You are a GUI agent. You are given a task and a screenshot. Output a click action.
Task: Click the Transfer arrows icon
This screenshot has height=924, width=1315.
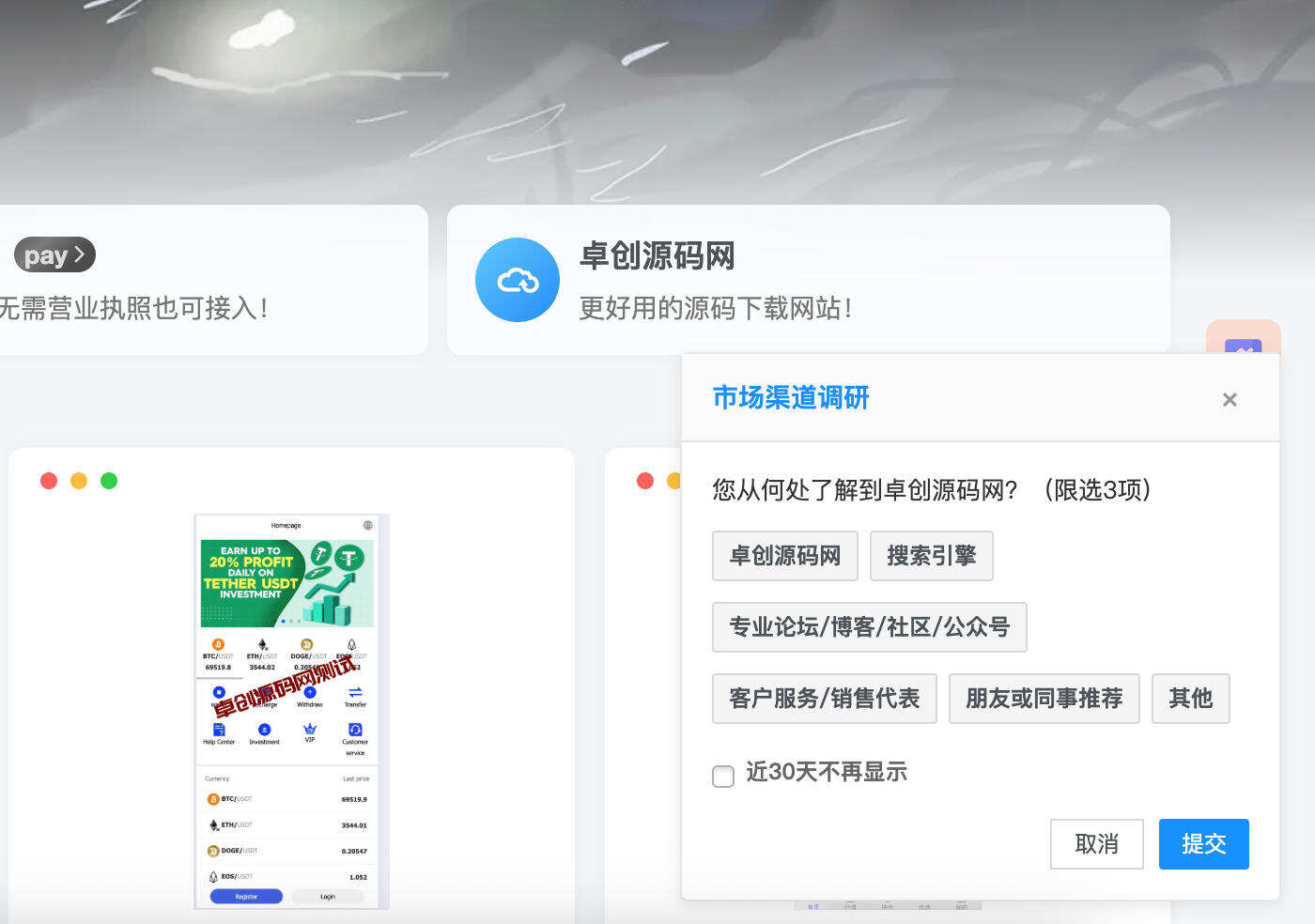354,691
